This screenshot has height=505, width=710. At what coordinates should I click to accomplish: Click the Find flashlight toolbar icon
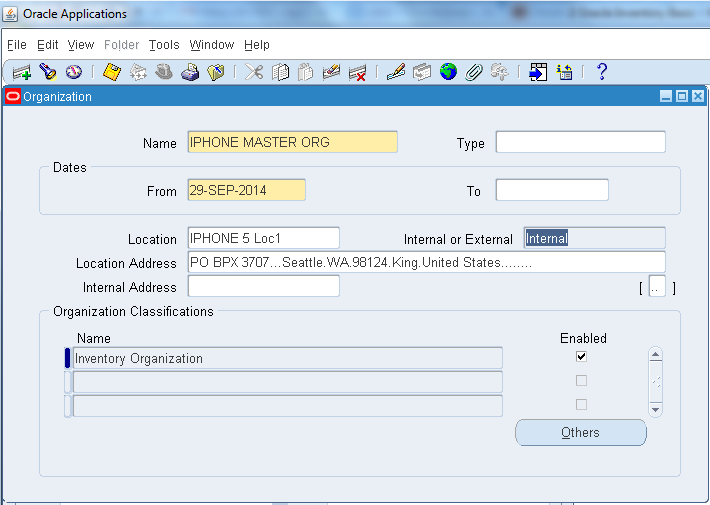48,72
